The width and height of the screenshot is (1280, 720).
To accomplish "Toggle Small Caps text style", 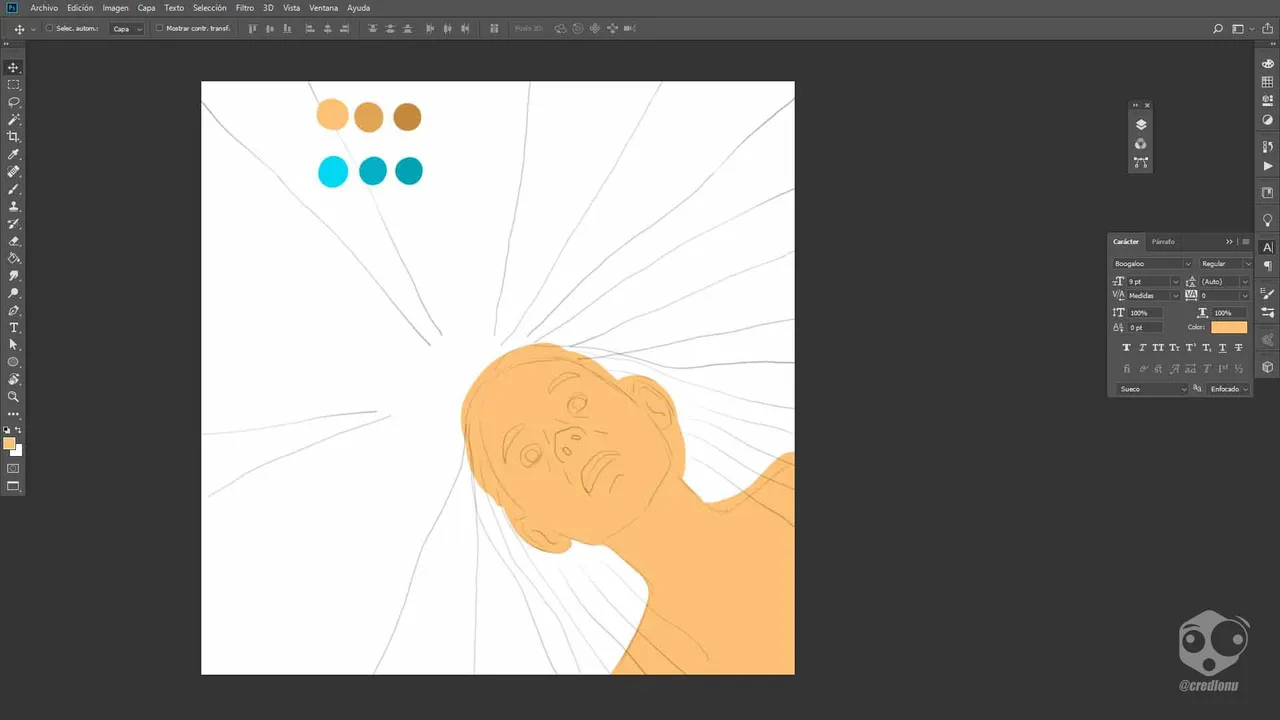I will click(1175, 347).
